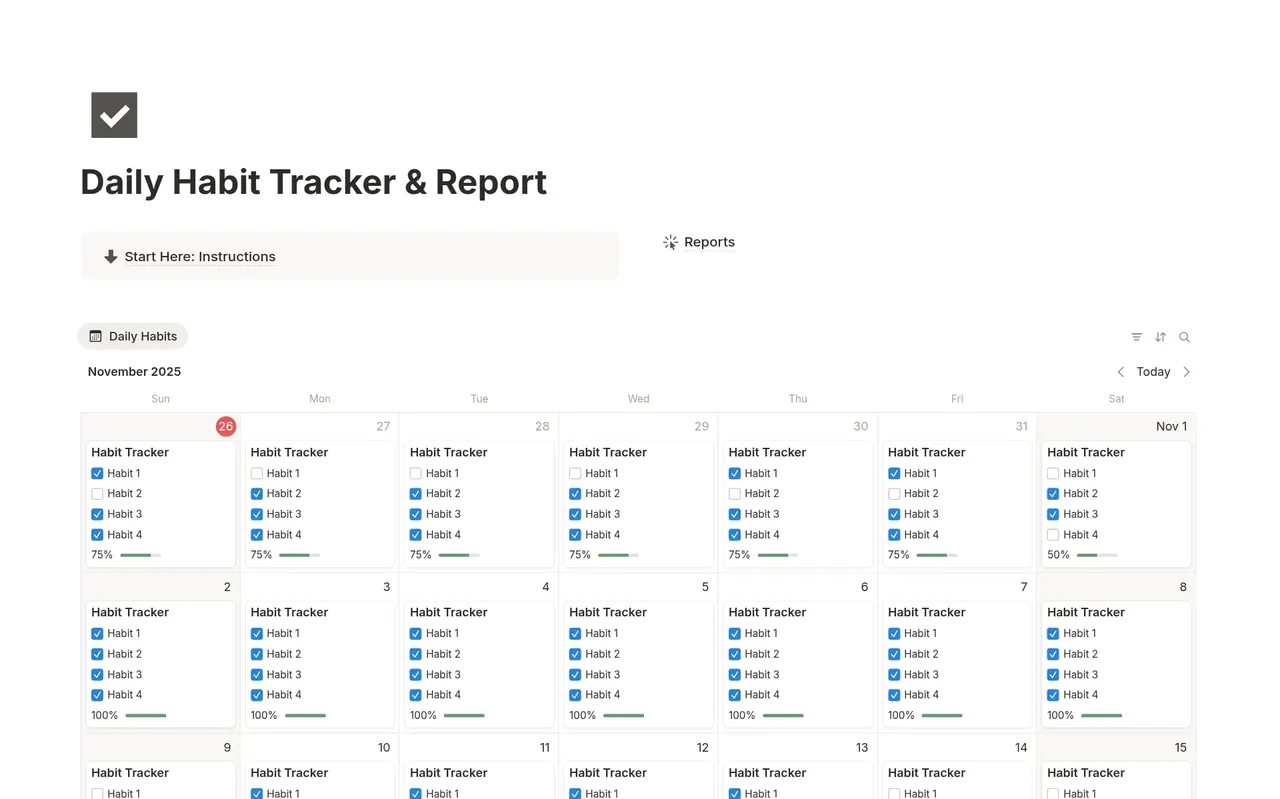Check Habit 2 on Sunday the 26th
1280x799 pixels.
(97, 494)
